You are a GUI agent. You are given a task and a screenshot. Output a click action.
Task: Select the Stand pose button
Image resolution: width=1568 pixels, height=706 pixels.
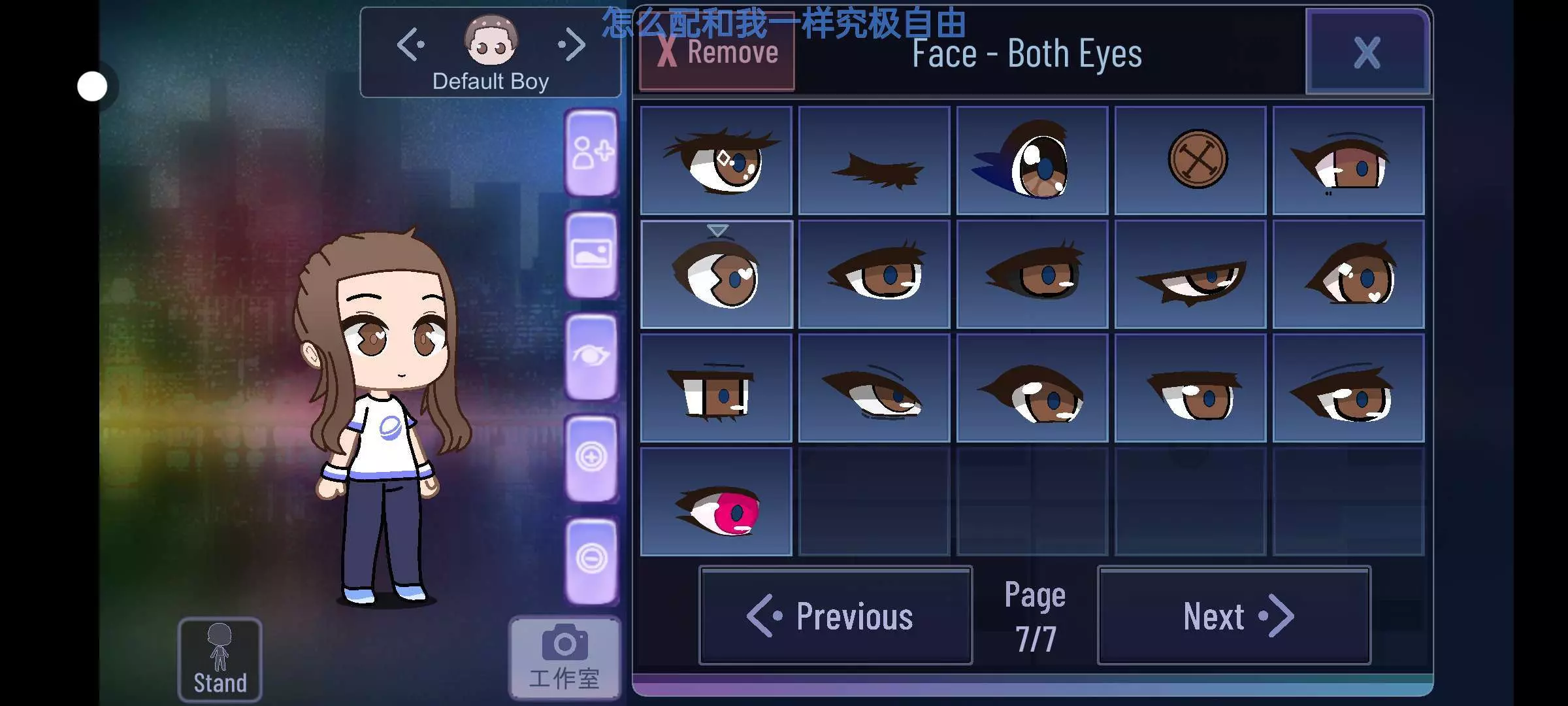pyautogui.click(x=220, y=660)
